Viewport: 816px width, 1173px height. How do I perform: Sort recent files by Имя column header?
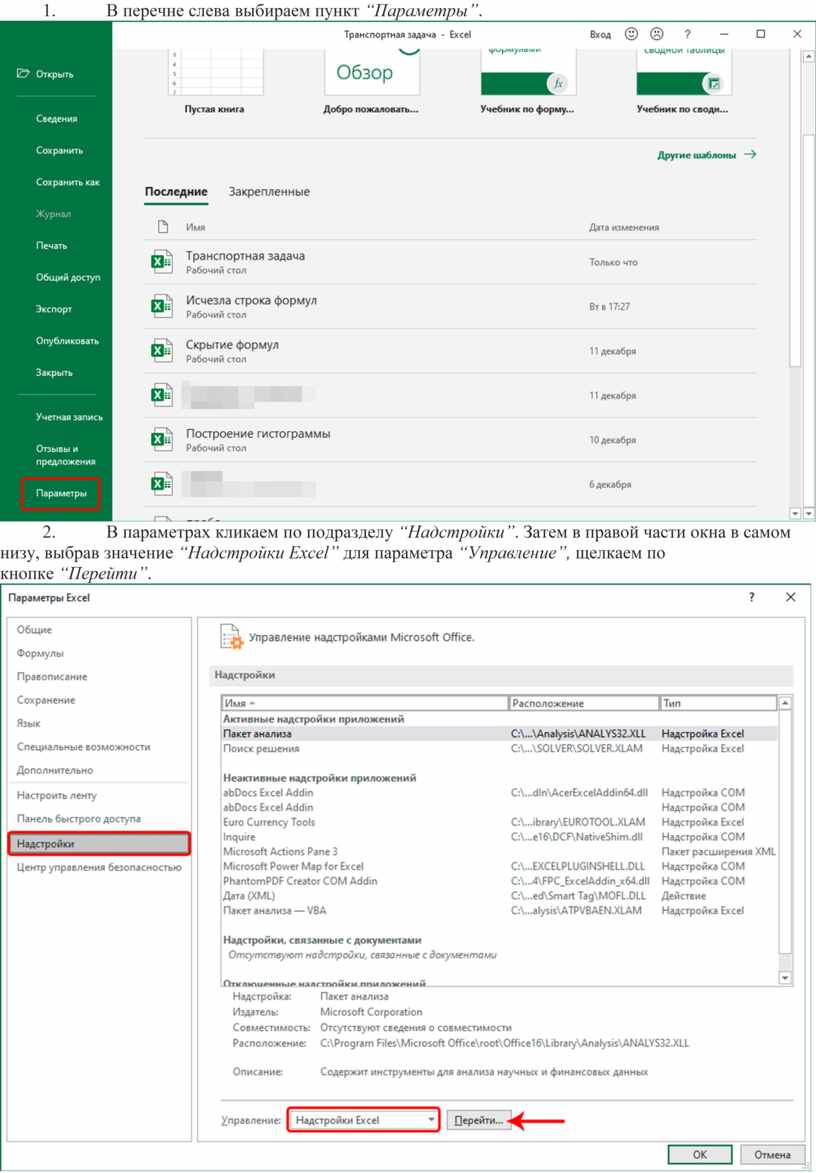[195, 227]
